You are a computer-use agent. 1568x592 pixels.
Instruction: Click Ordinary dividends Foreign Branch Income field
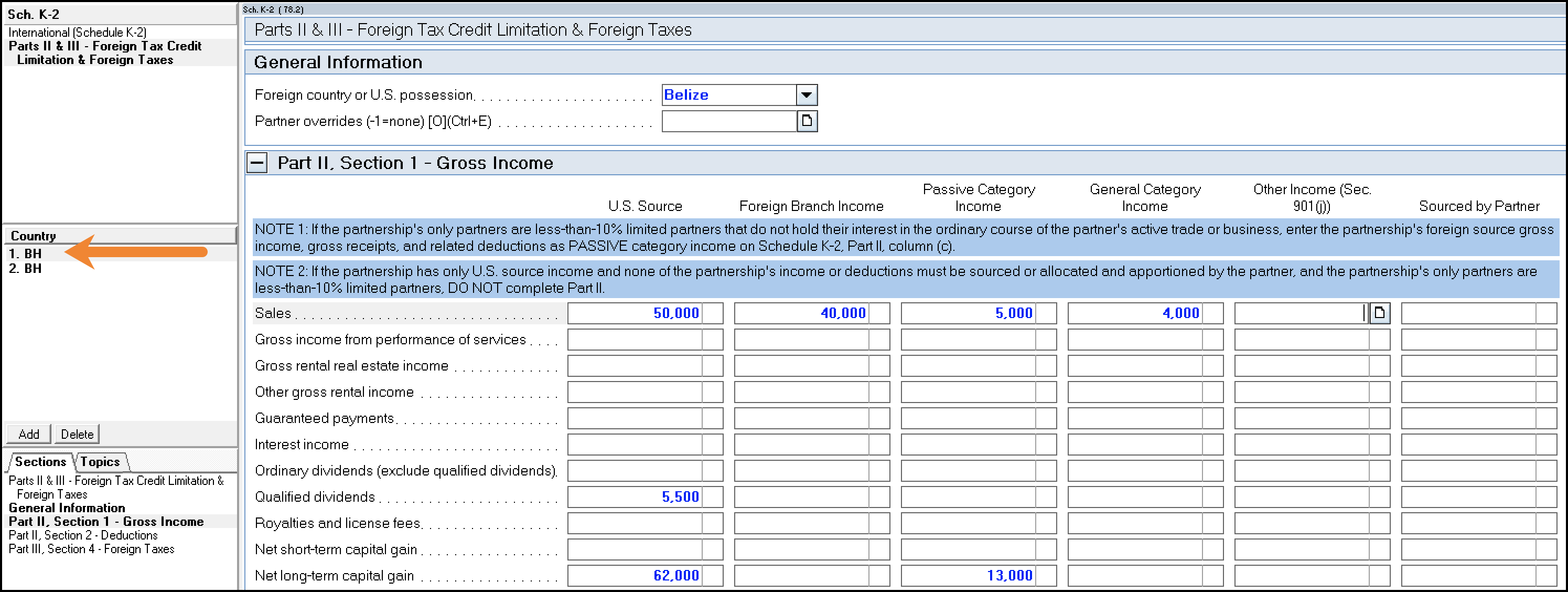(802, 471)
